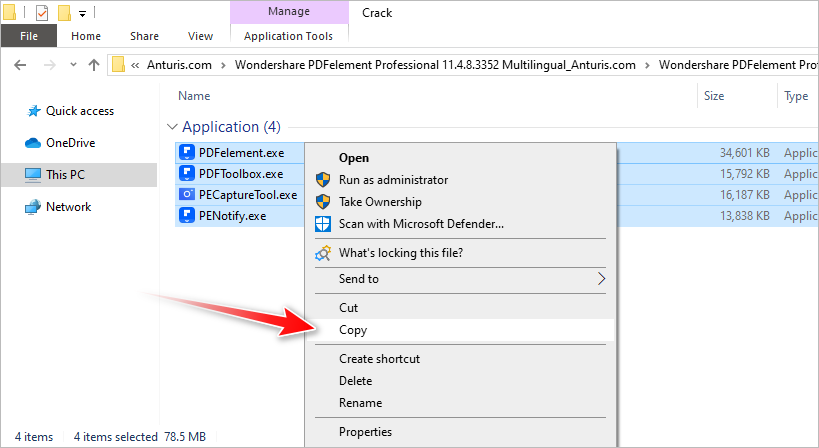The width and height of the screenshot is (819, 448).
Task: Click the PDFelement.exe file icon
Action: tap(187, 153)
